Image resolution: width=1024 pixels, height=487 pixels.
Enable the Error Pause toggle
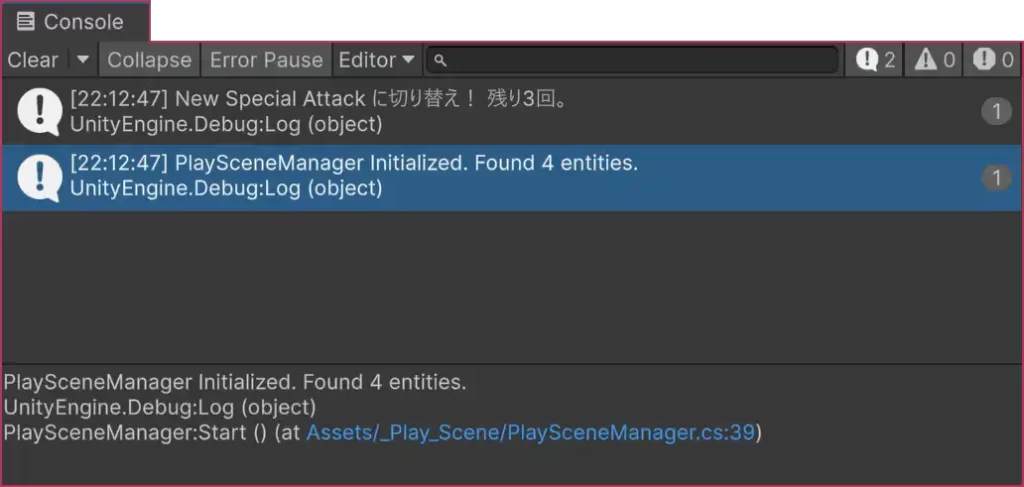tap(266, 60)
